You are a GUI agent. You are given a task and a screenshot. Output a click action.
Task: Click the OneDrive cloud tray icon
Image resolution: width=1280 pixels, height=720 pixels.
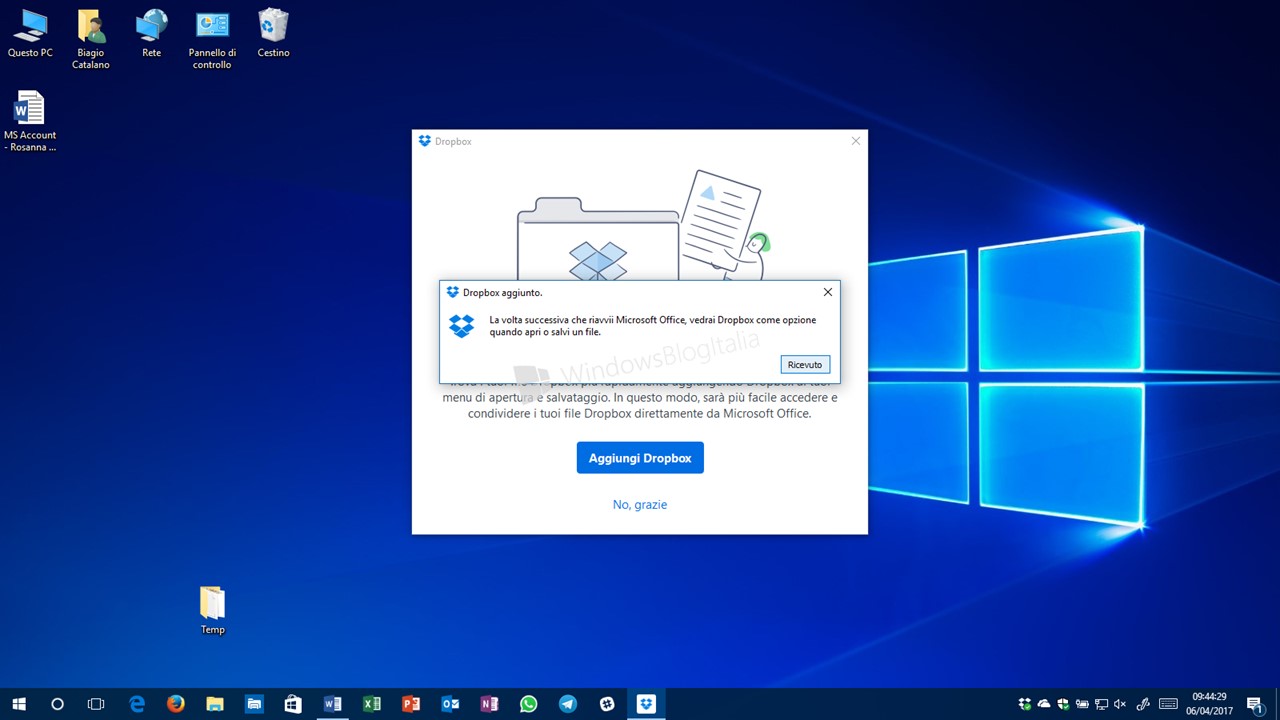[1044, 704]
